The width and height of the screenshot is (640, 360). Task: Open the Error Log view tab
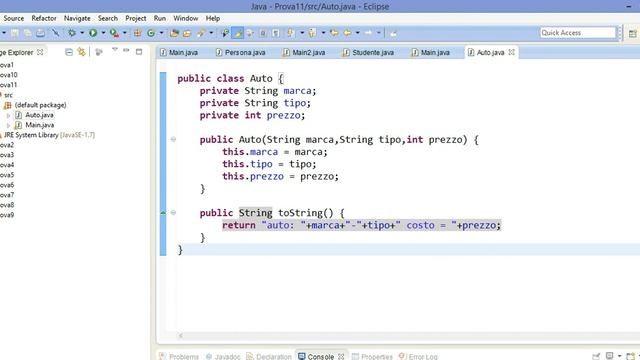click(418, 357)
